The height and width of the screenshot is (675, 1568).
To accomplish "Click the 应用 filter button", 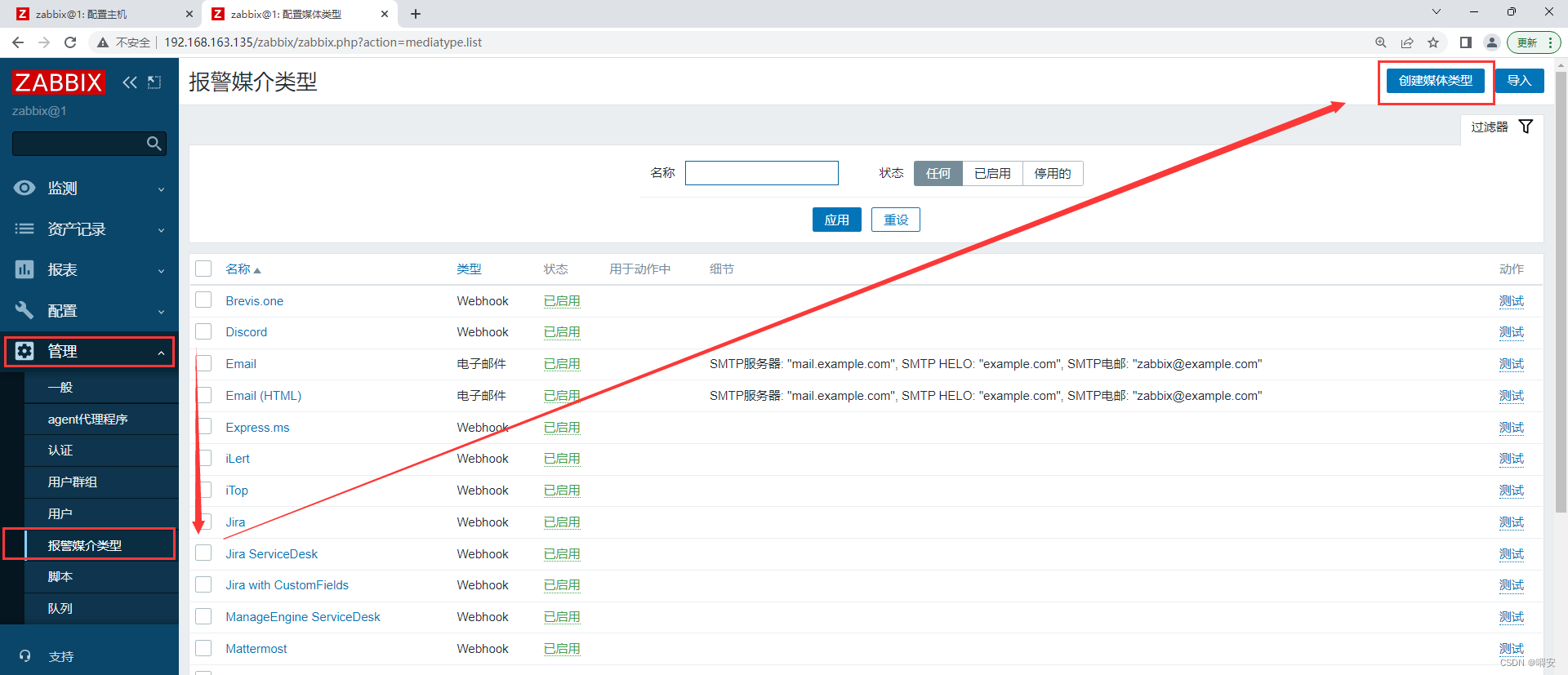I will (836, 220).
